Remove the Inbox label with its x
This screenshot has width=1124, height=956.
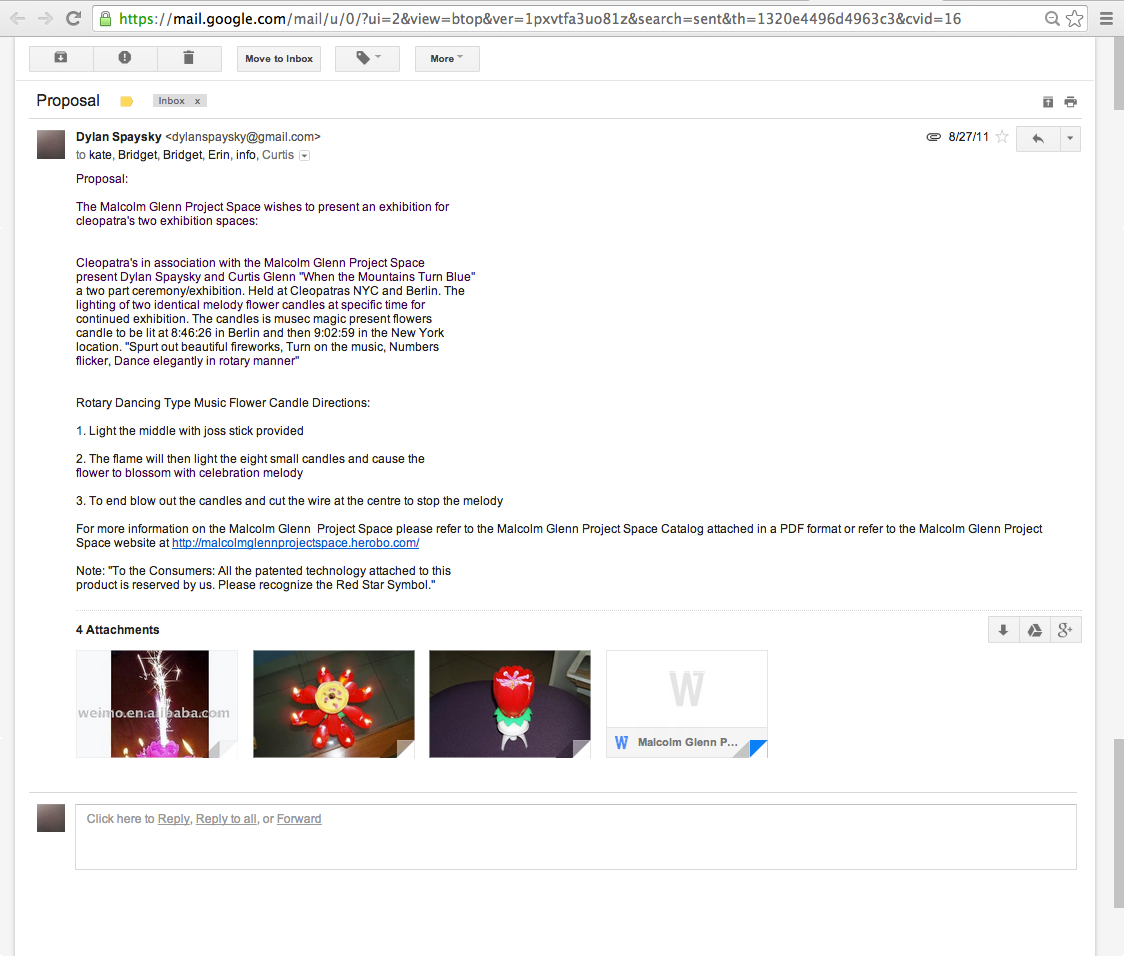pos(198,101)
